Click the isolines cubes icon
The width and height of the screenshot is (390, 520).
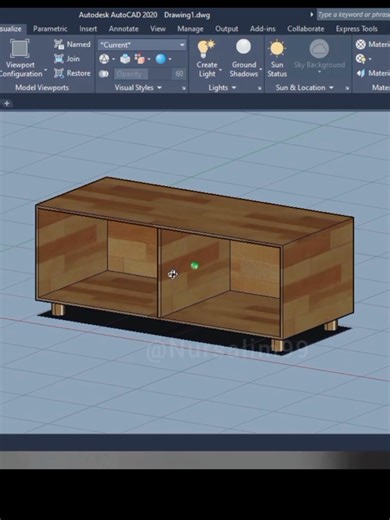[140, 59]
